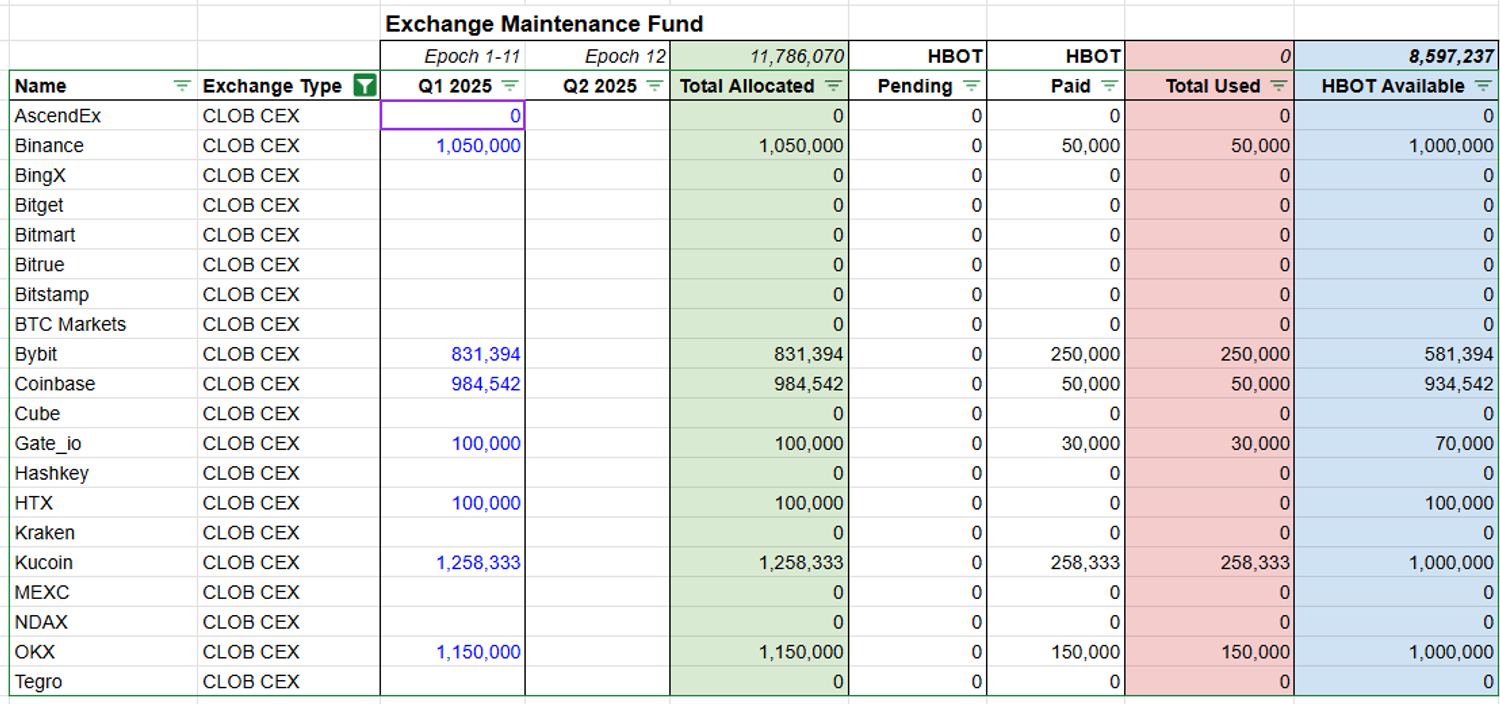This screenshot has height=704, width=1500.
Task: Open the Q2 2025 column filter
Action: [657, 86]
